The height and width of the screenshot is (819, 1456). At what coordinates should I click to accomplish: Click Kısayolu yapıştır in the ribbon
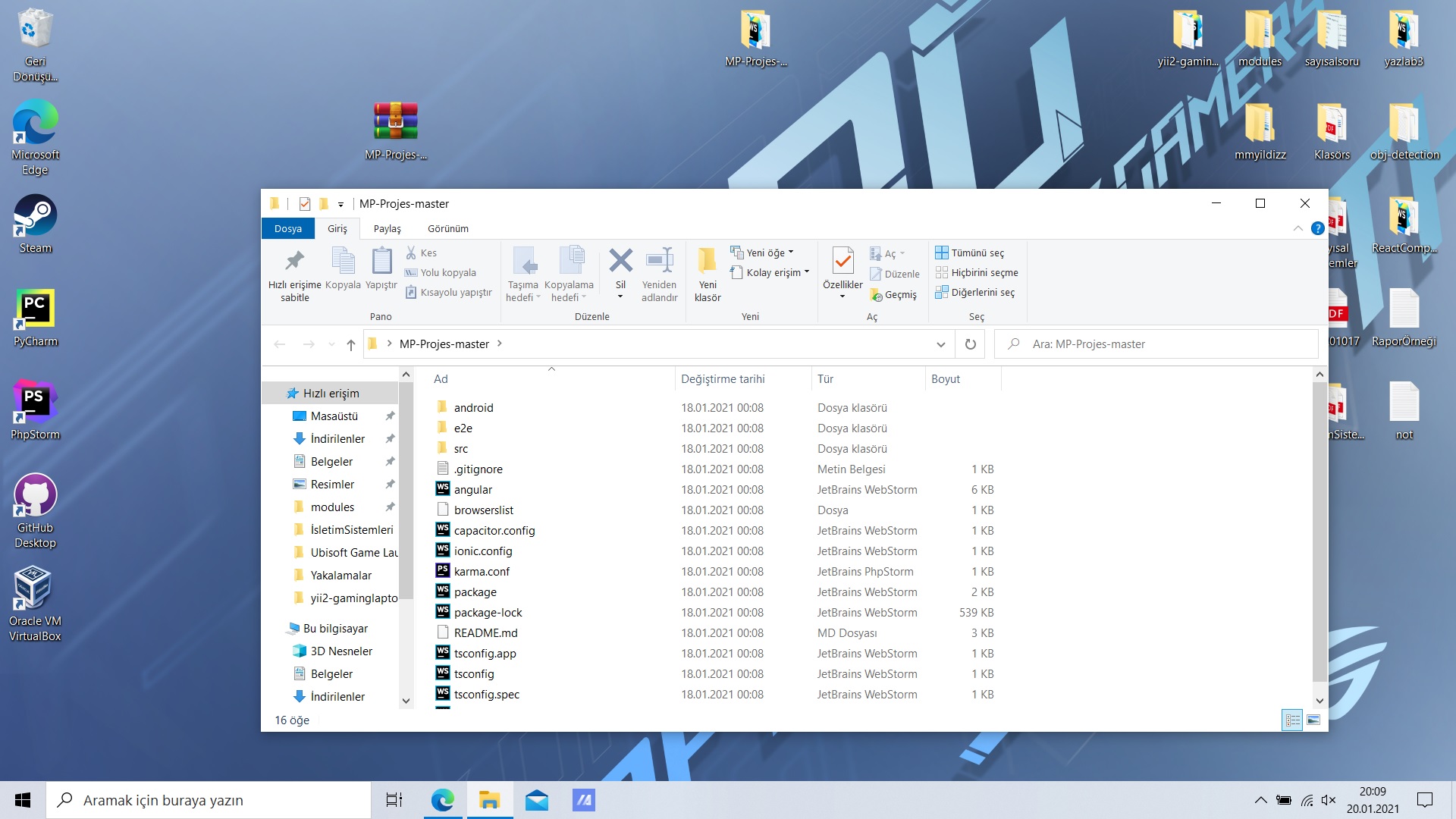pos(448,292)
